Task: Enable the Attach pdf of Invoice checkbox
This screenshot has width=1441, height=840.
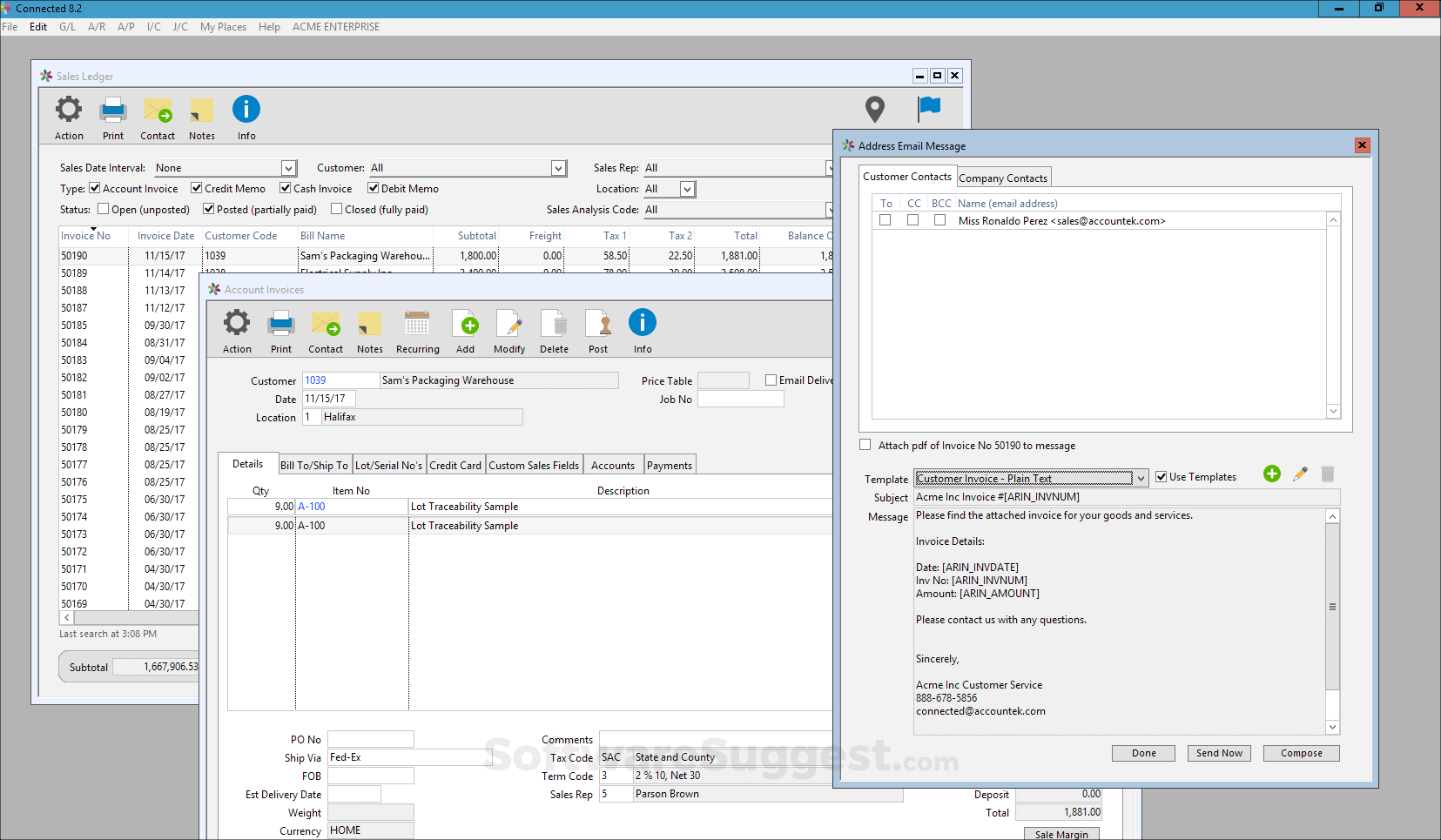Action: [865, 445]
